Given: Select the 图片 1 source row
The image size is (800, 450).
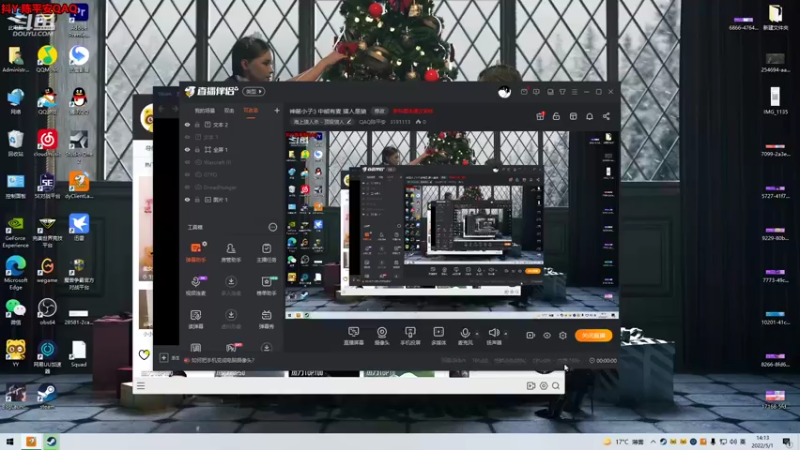Looking at the screenshot, I should tap(232, 199).
